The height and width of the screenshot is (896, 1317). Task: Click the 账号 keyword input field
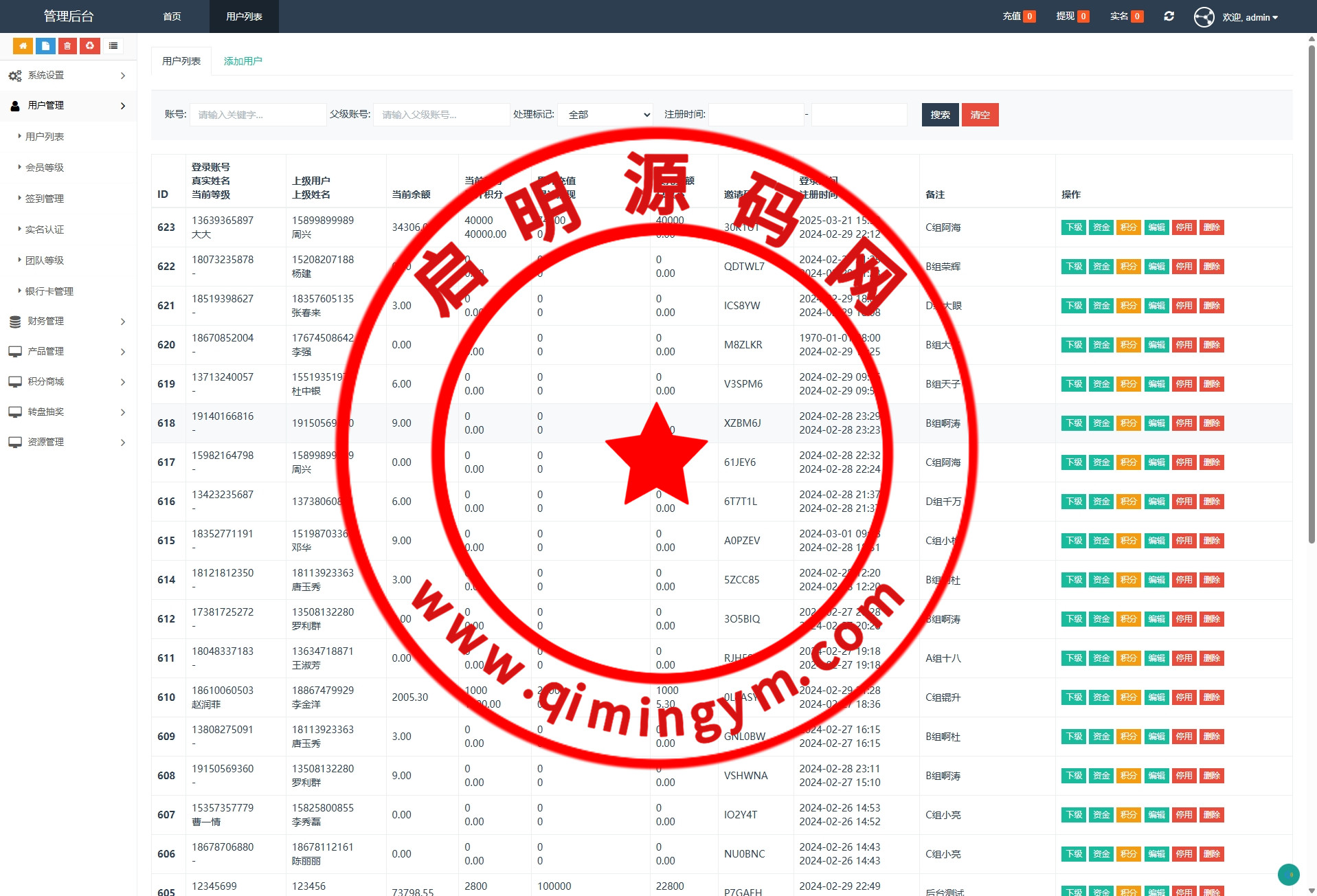pos(258,115)
